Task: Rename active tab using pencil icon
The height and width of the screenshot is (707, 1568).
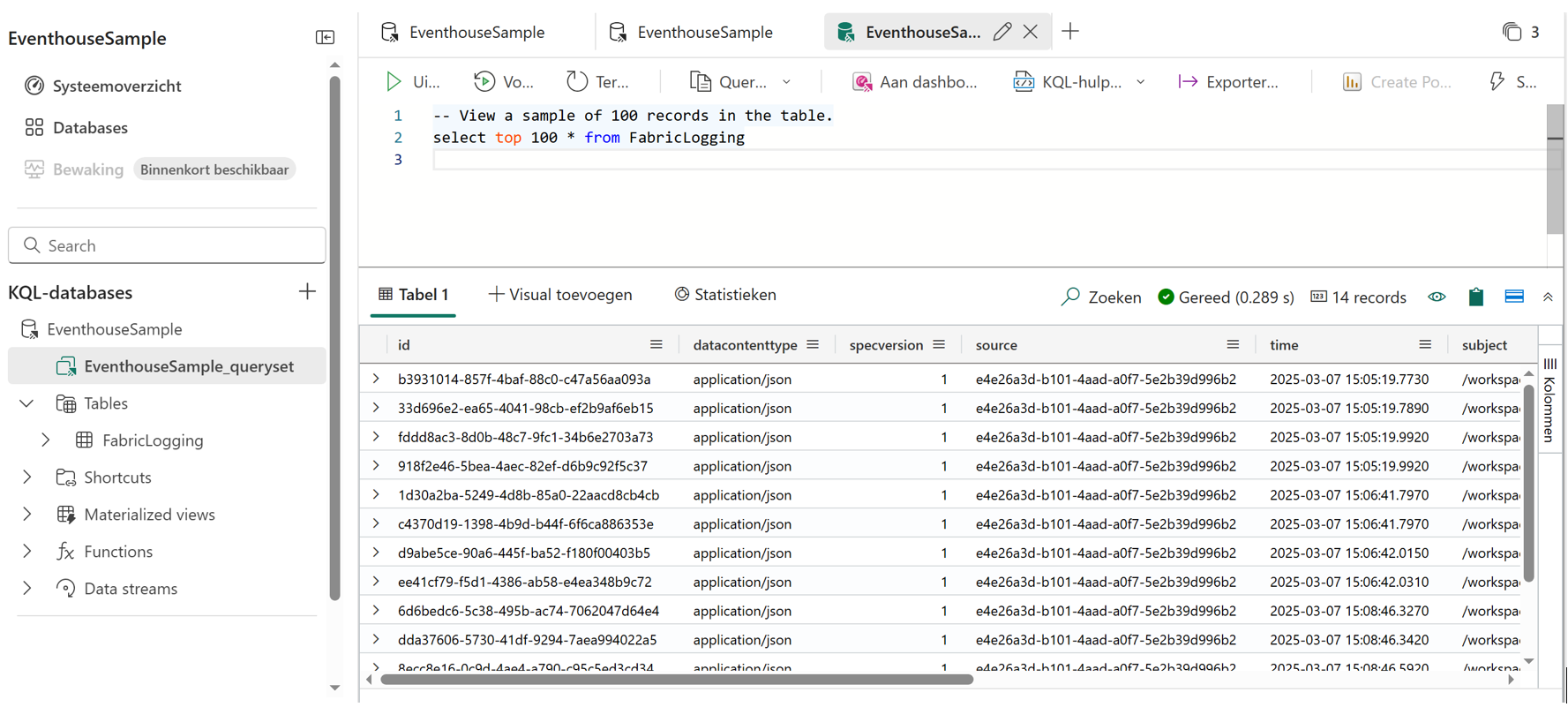Action: tap(1002, 32)
